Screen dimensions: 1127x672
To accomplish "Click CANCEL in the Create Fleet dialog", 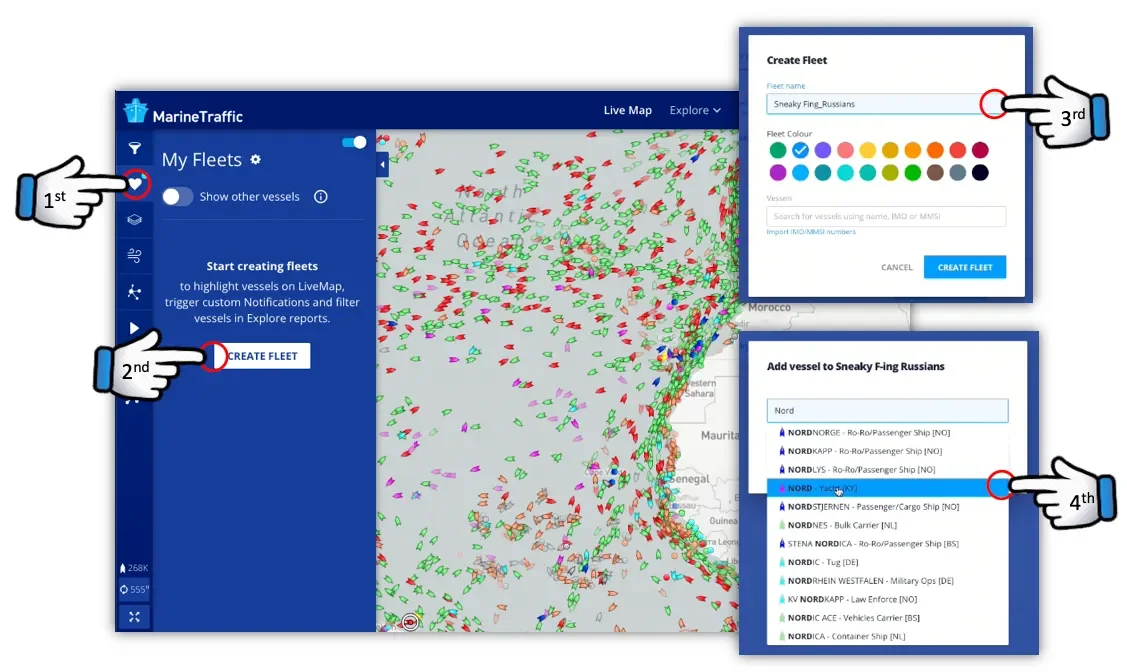I will click(897, 267).
